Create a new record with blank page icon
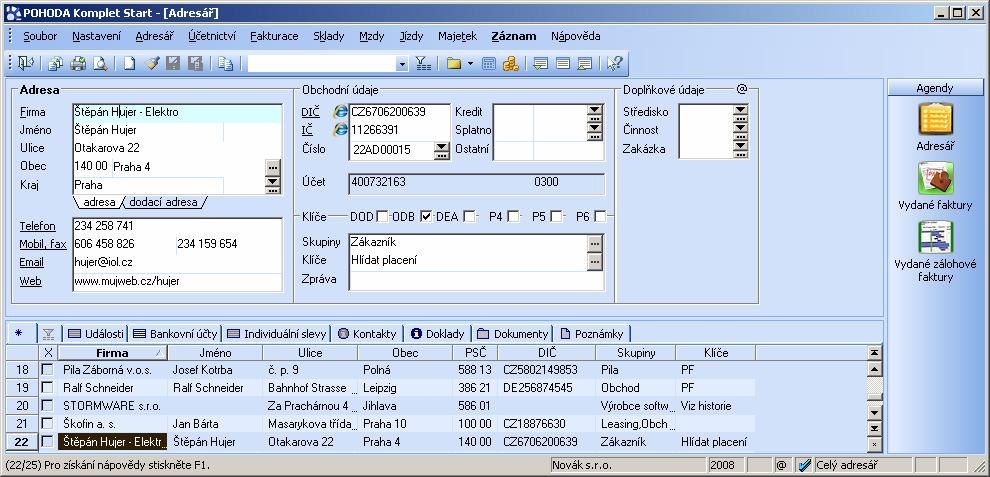The width and height of the screenshot is (990, 477). coord(129,63)
